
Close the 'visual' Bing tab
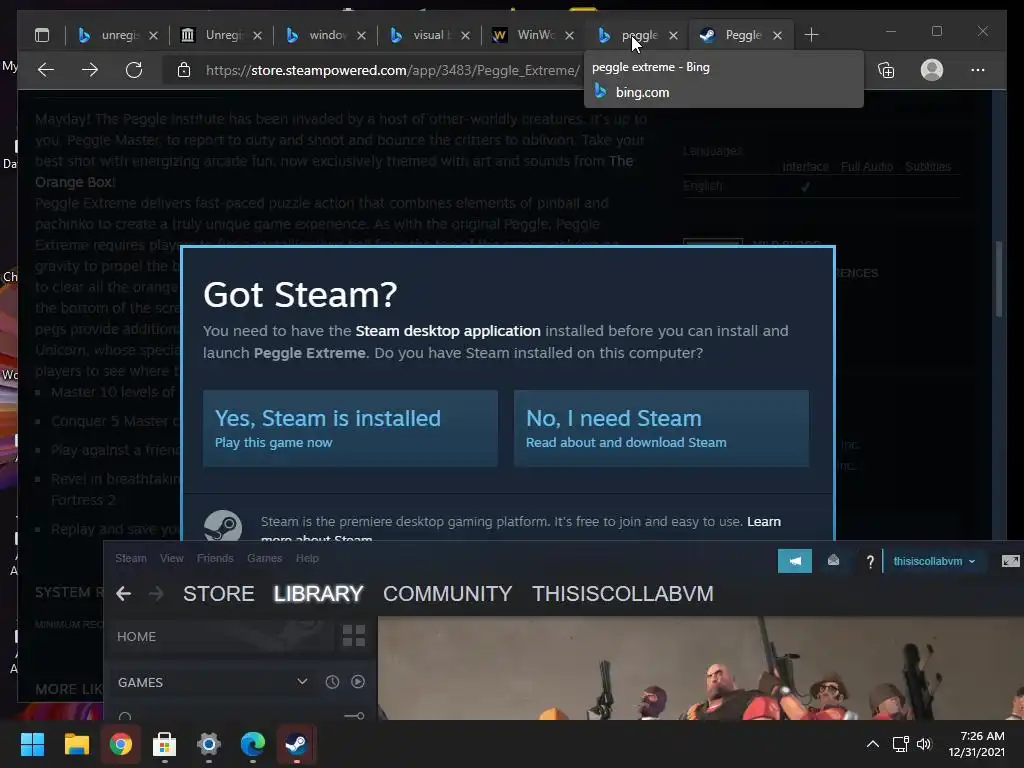[x=465, y=35]
